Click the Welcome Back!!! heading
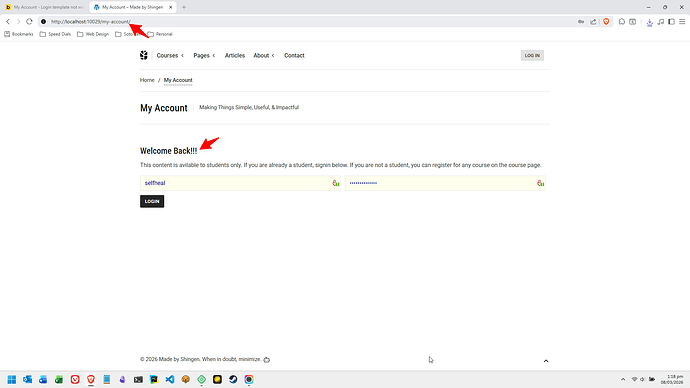The image size is (690, 388). [x=169, y=151]
